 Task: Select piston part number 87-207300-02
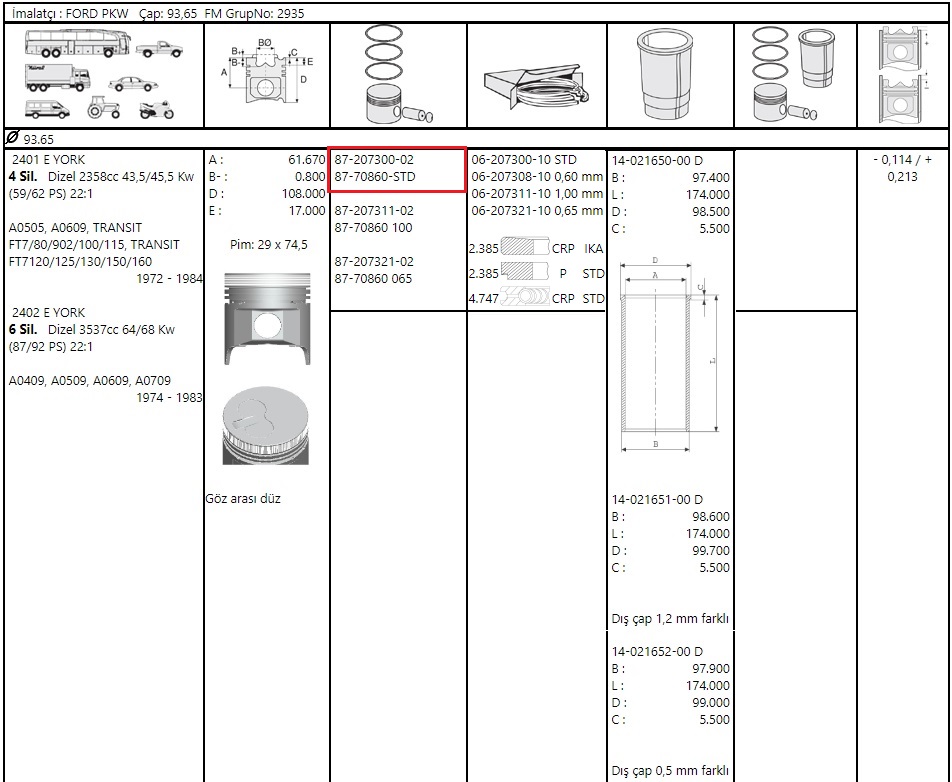[374, 160]
